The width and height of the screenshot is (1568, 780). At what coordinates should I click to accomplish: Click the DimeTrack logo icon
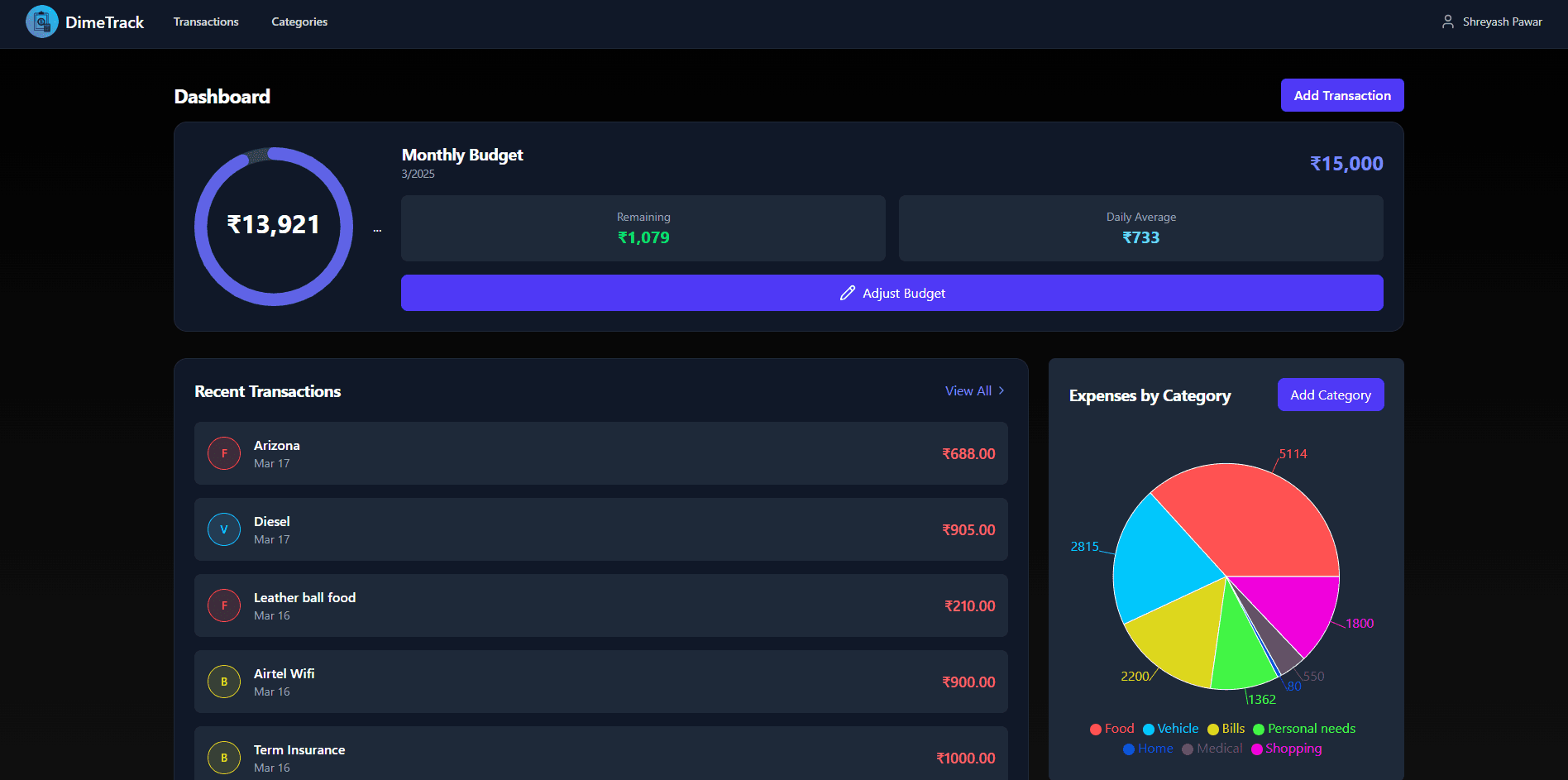point(41,22)
